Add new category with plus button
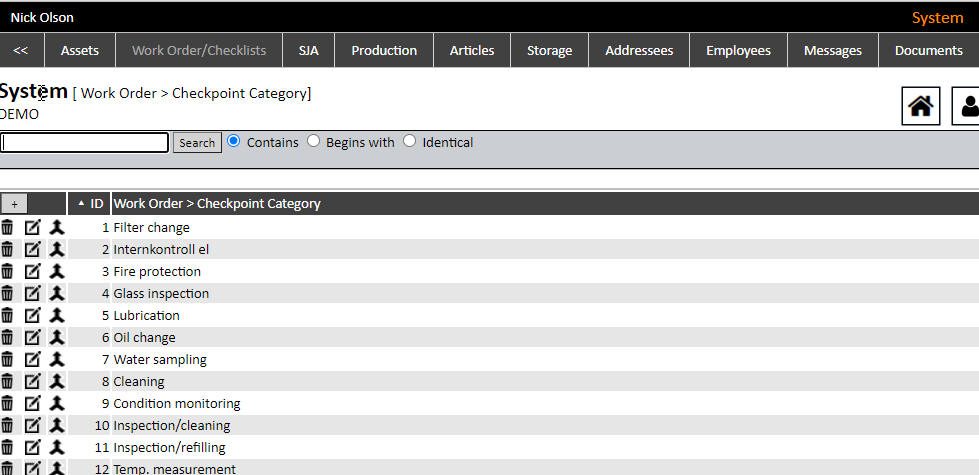The width and height of the screenshot is (979, 475). pyautogui.click(x=14, y=204)
